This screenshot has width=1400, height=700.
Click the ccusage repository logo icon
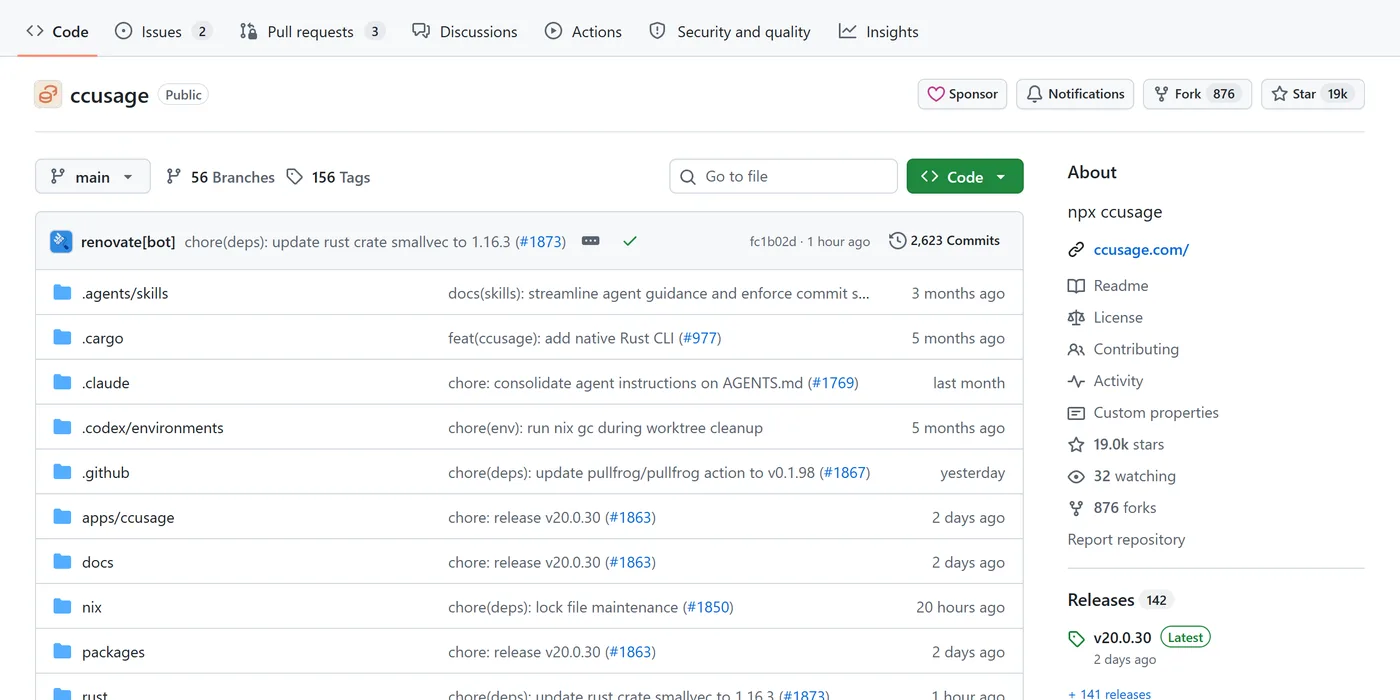click(48, 95)
